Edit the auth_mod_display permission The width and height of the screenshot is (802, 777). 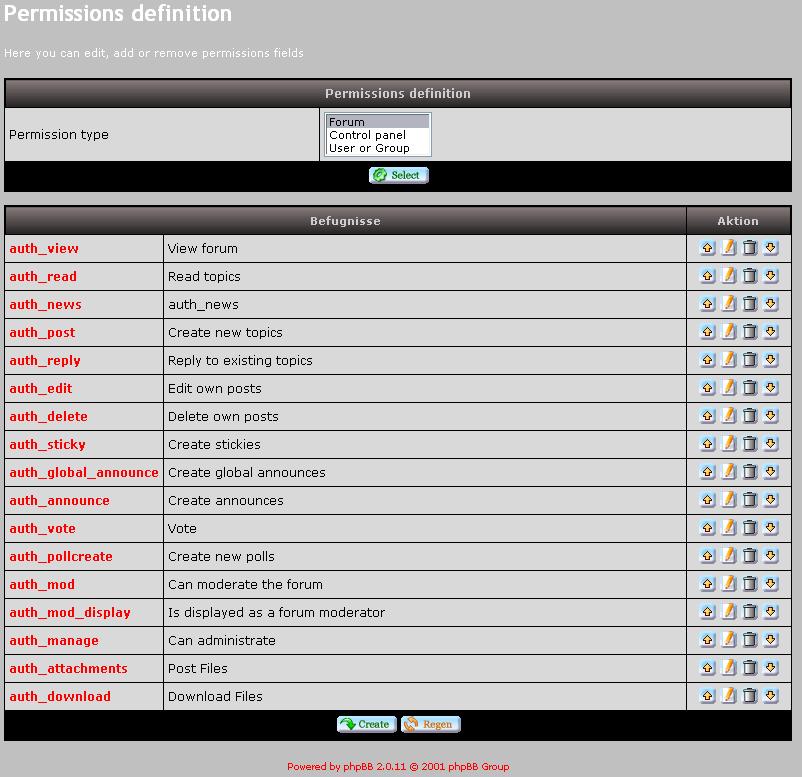tap(729, 612)
